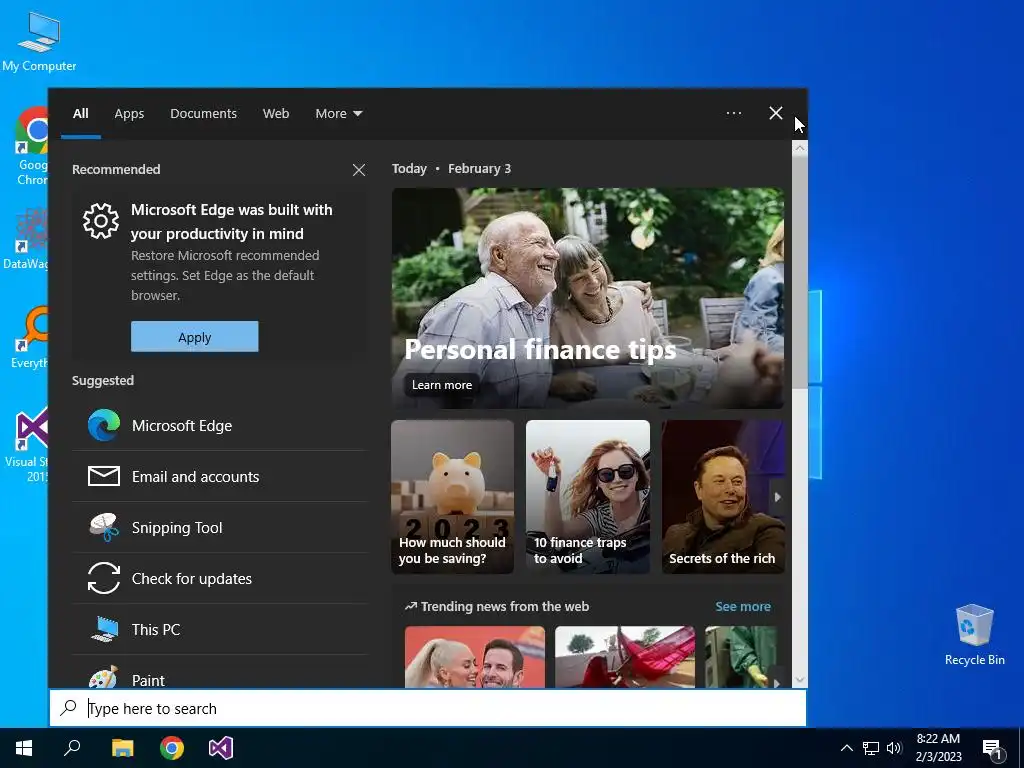Screen dimensions: 1024x768
Task: Launch Paint from the suggestions list
Action: coord(219,673)
